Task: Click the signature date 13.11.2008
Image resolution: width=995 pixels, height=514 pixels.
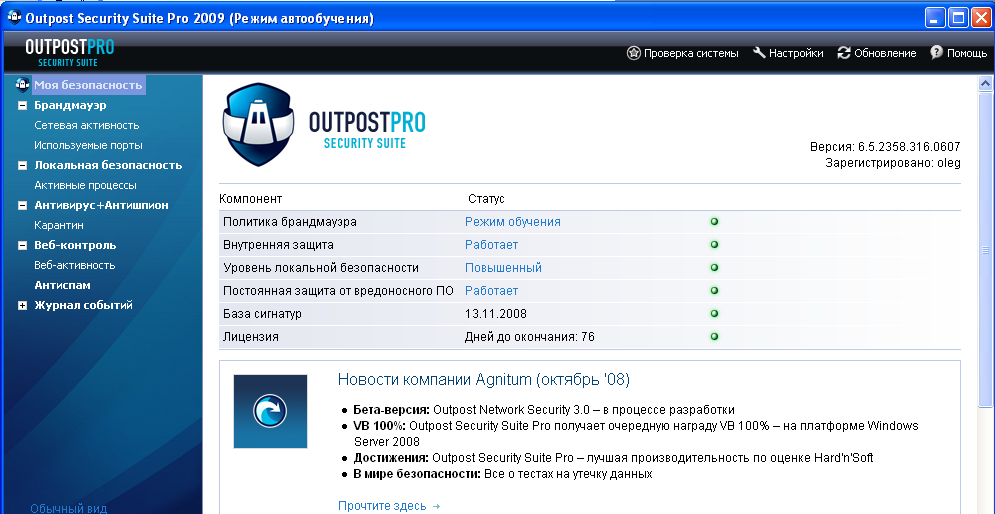Action: (x=496, y=313)
